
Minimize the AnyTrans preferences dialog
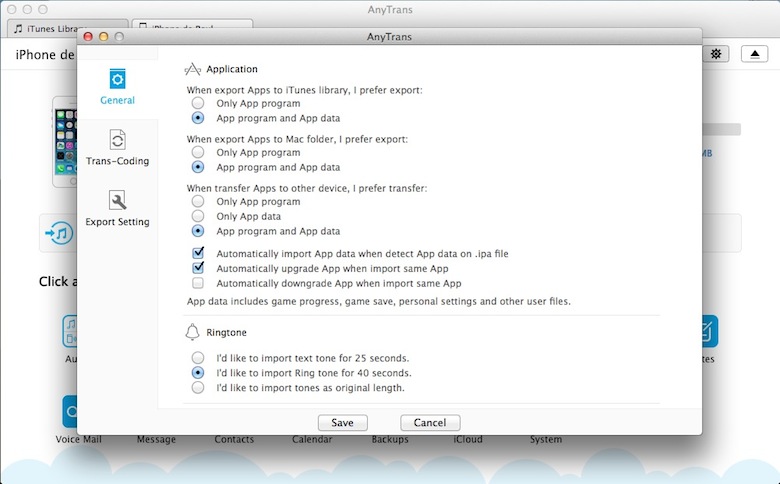(x=103, y=36)
